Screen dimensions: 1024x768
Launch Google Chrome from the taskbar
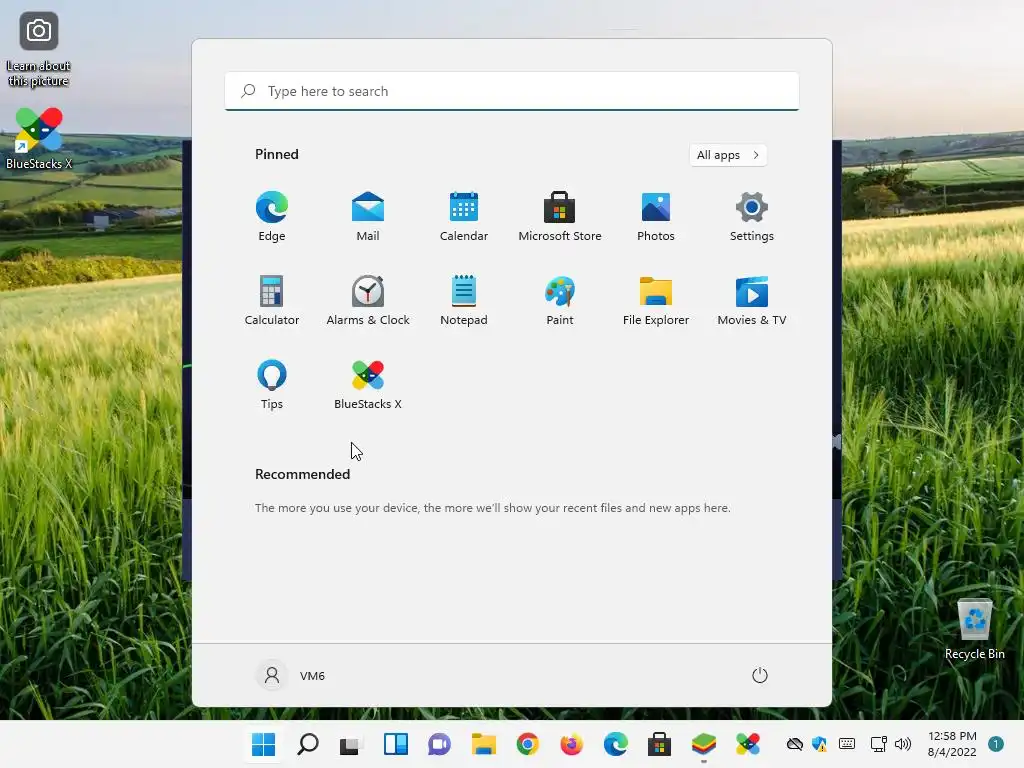pos(528,744)
